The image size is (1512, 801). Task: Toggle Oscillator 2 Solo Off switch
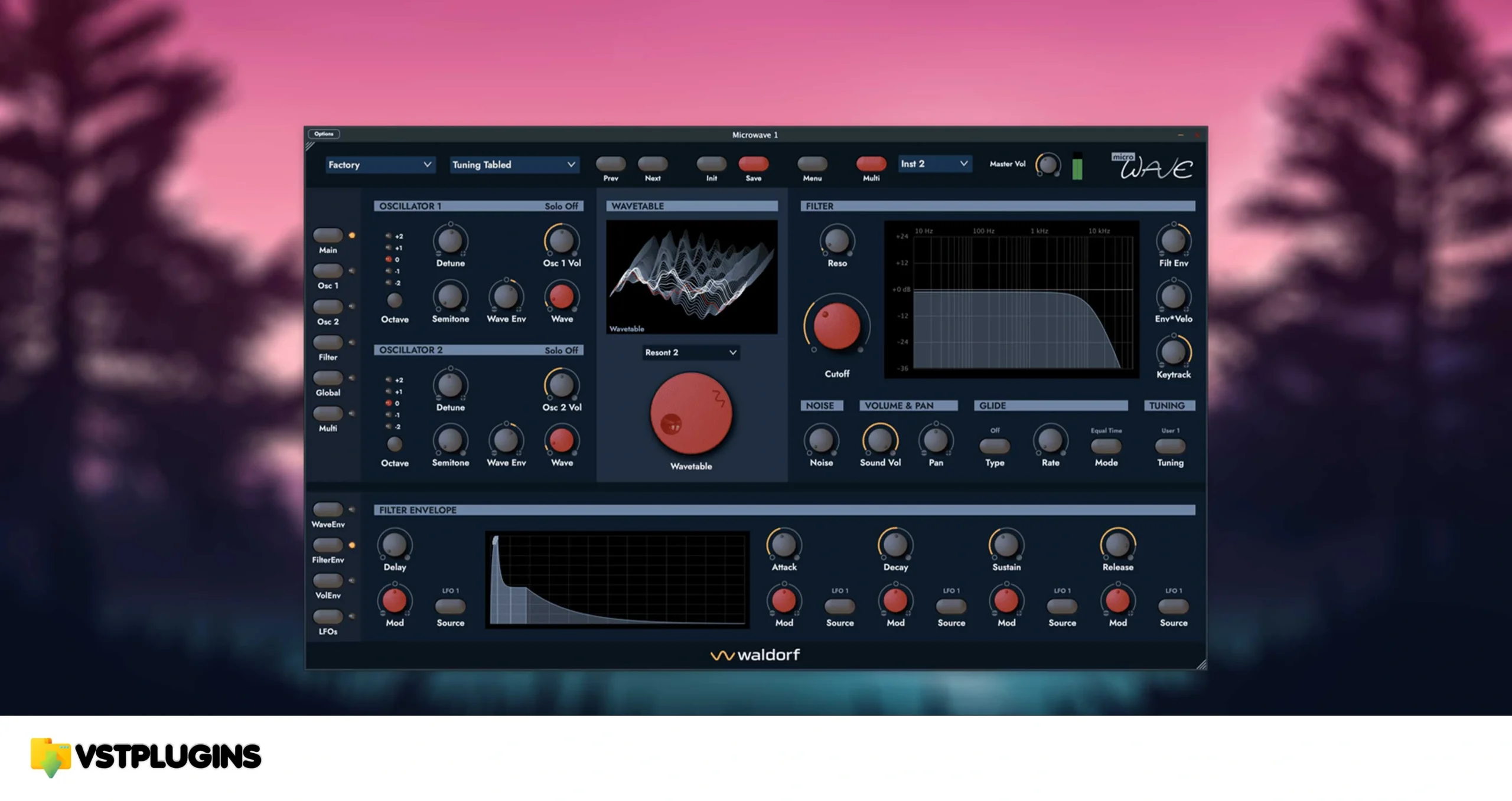[x=561, y=350]
